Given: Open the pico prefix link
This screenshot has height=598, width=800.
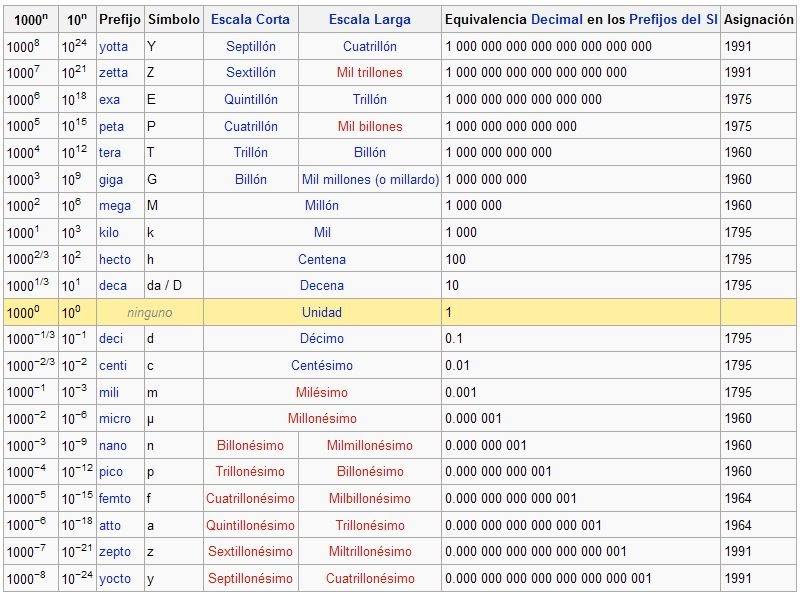Looking at the screenshot, I should (x=111, y=472).
